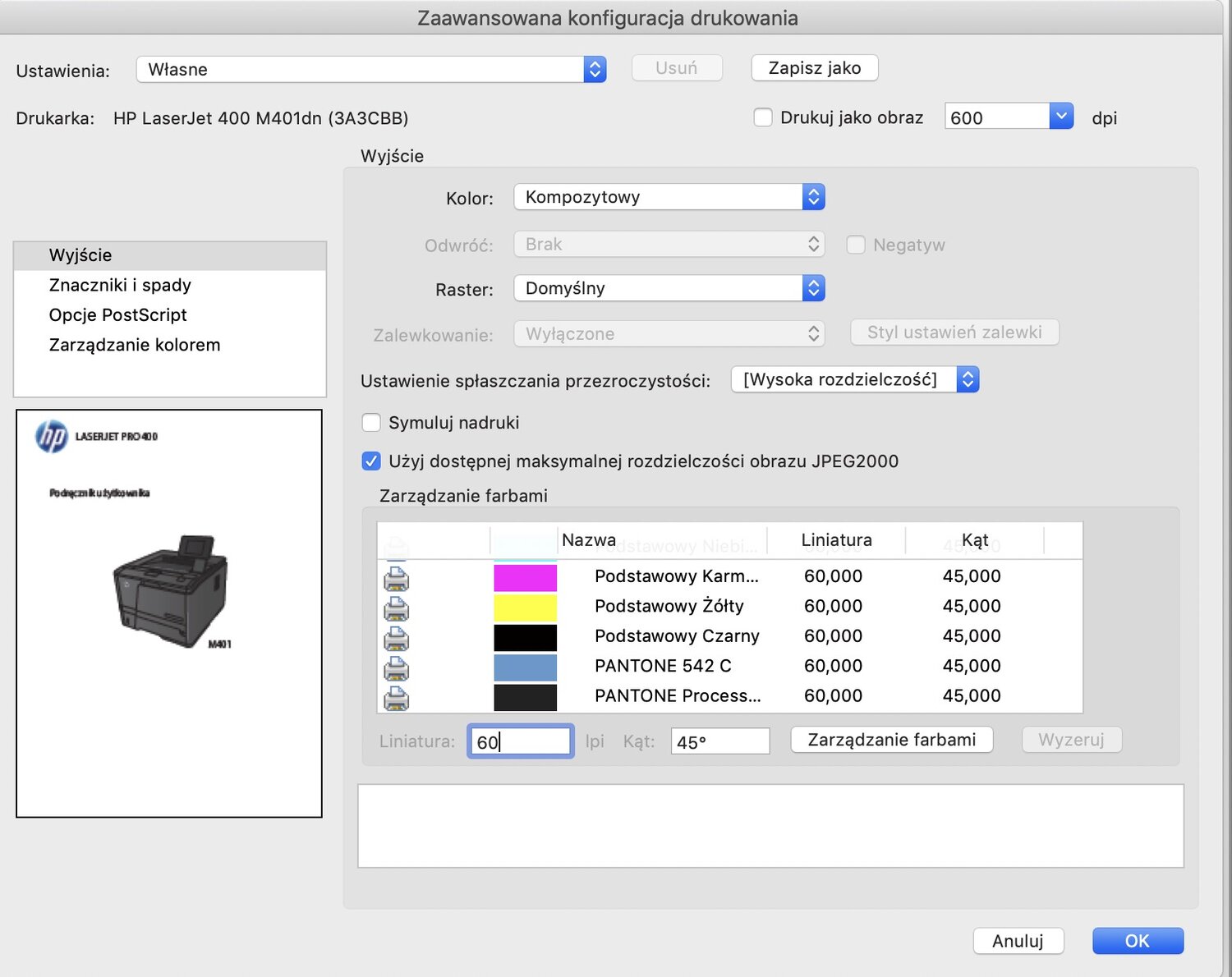Open the Ustawienia presets dropdown

595,70
